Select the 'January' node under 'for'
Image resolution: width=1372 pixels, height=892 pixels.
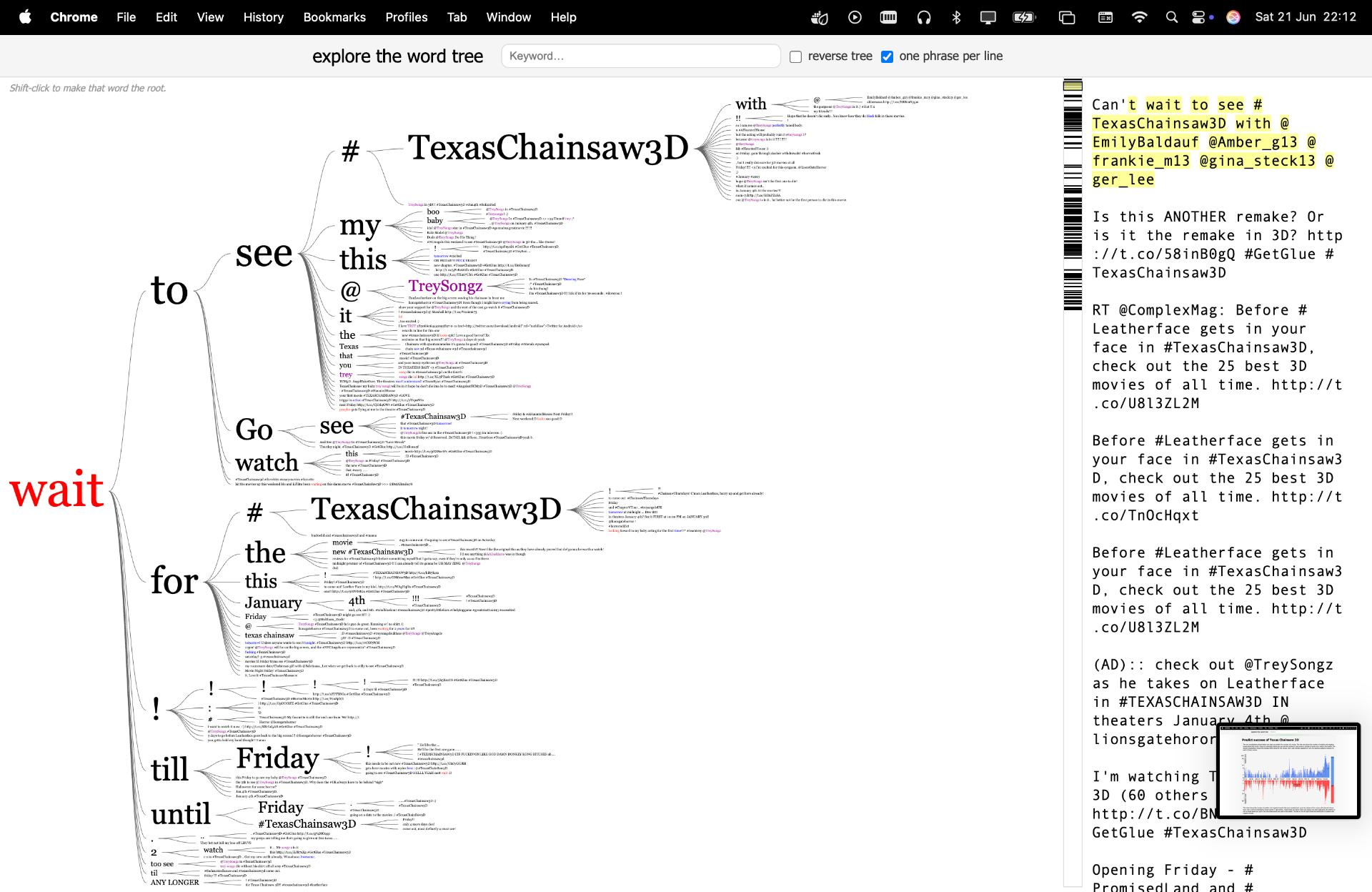pyautogui.click(x=273, y=603)
